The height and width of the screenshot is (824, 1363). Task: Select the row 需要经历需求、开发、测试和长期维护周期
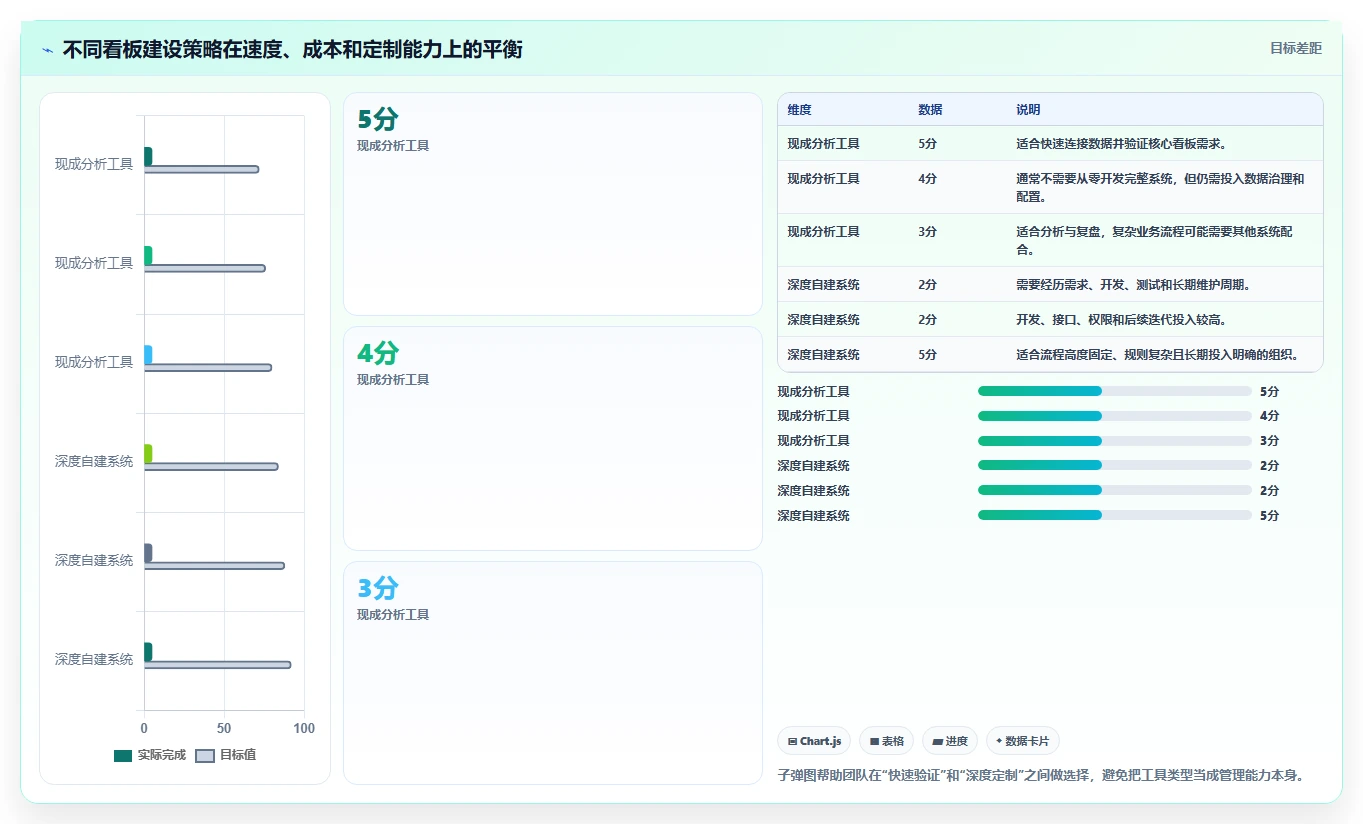1050,285
